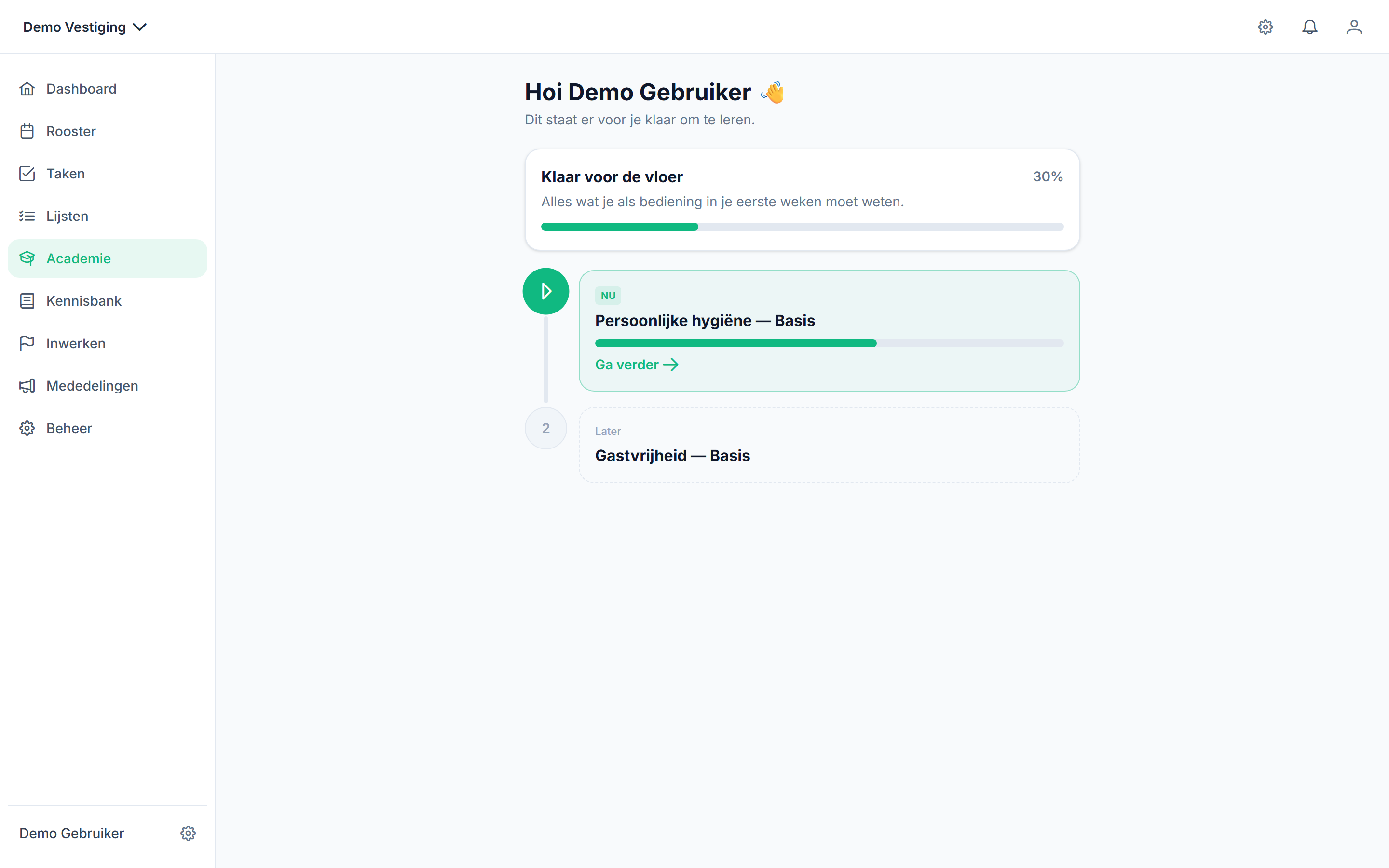Open settings gear in top bar
Image resolution: width=1389 pixels, height=868 pixels.
click(1266, 27)
